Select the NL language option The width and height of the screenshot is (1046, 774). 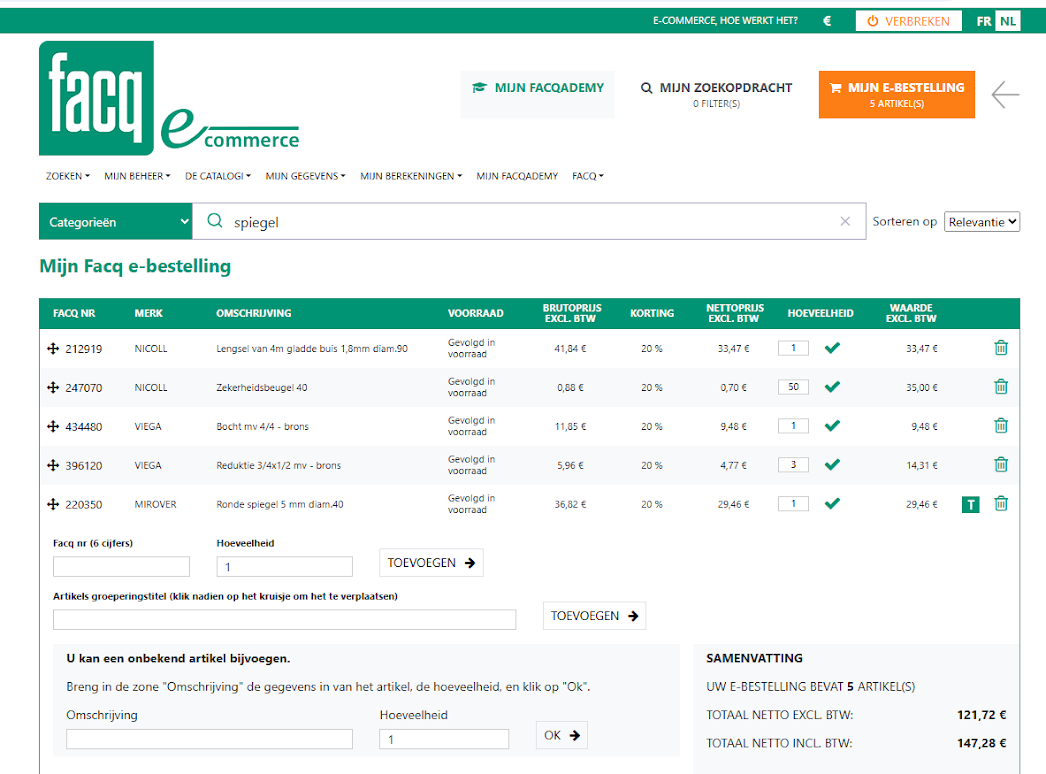(1008, 21)
